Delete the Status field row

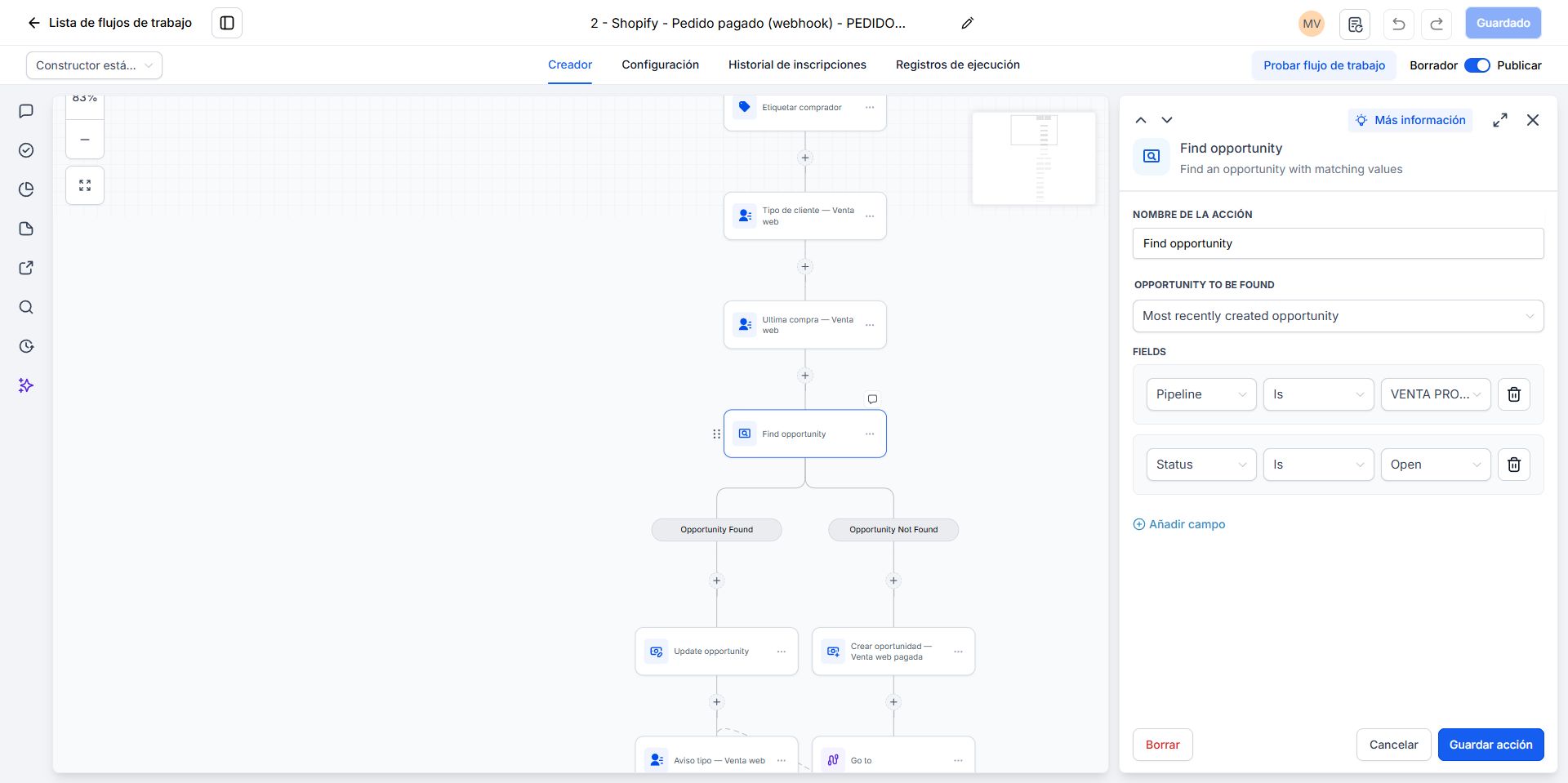pyautogui.click(x=1513, y=465)
